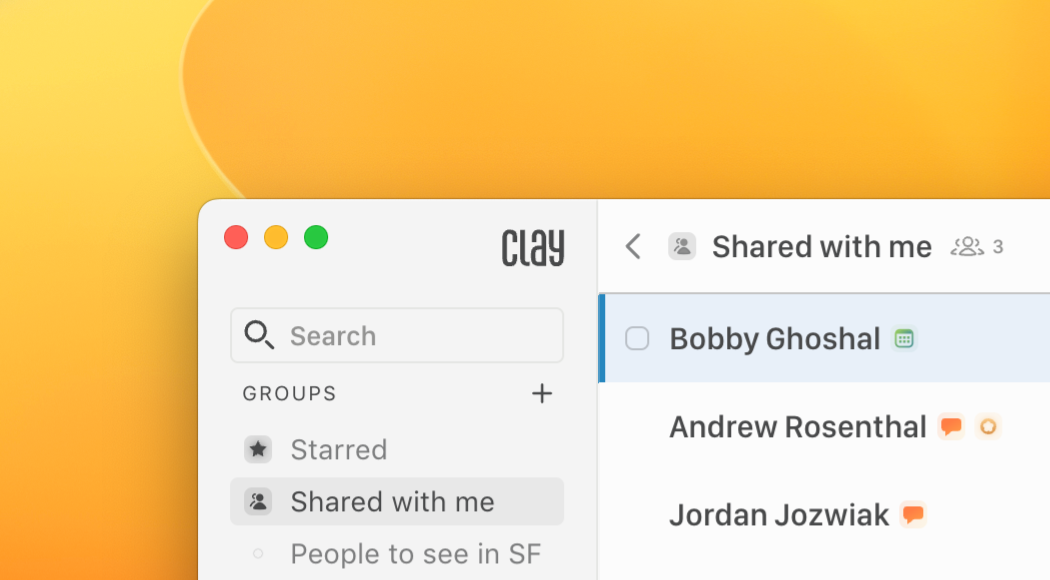The height and width of the screenshot is (580, 1050).
Task: Open the Starred group
Action: click(x=338, y=450)
